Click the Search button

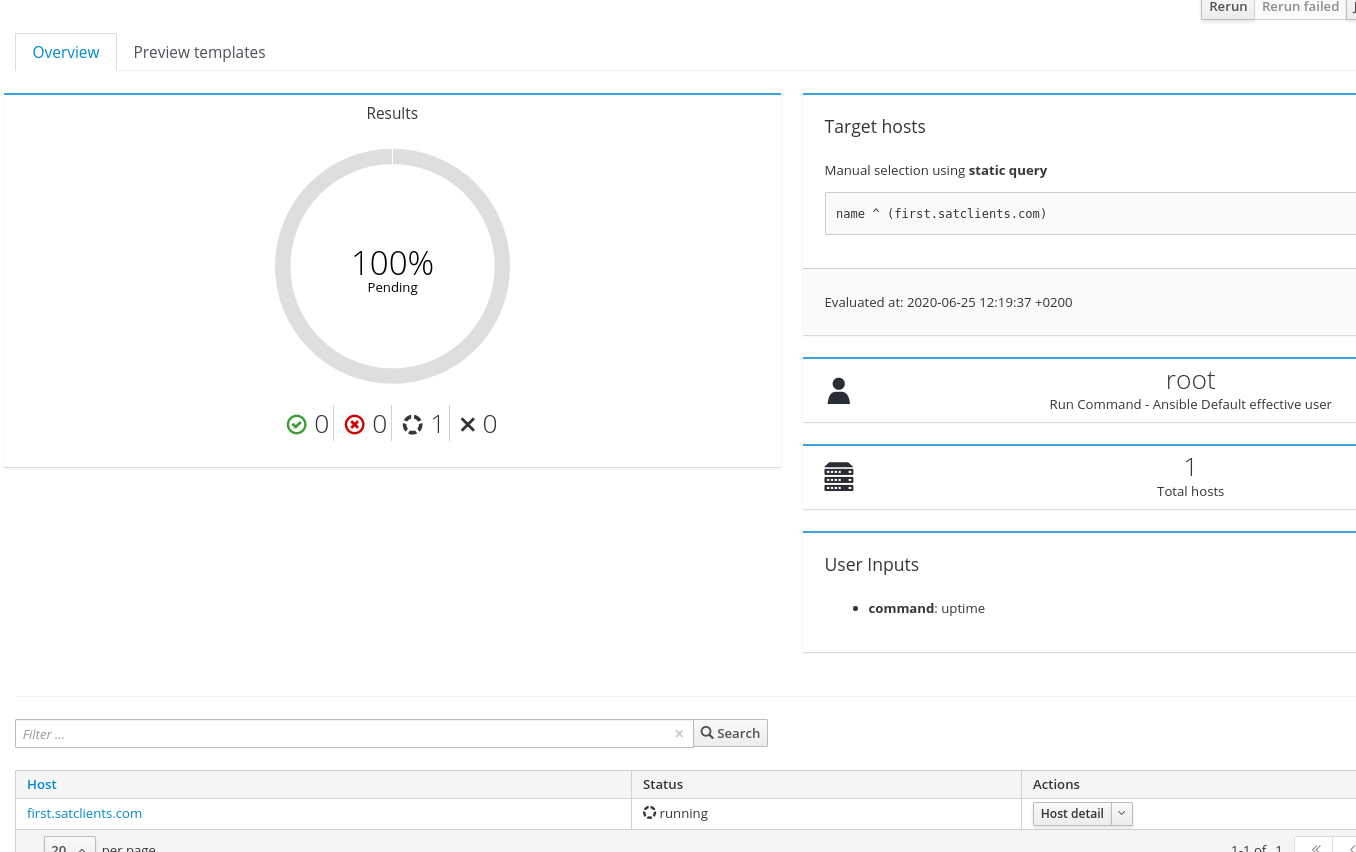click(x=730, y=733)
